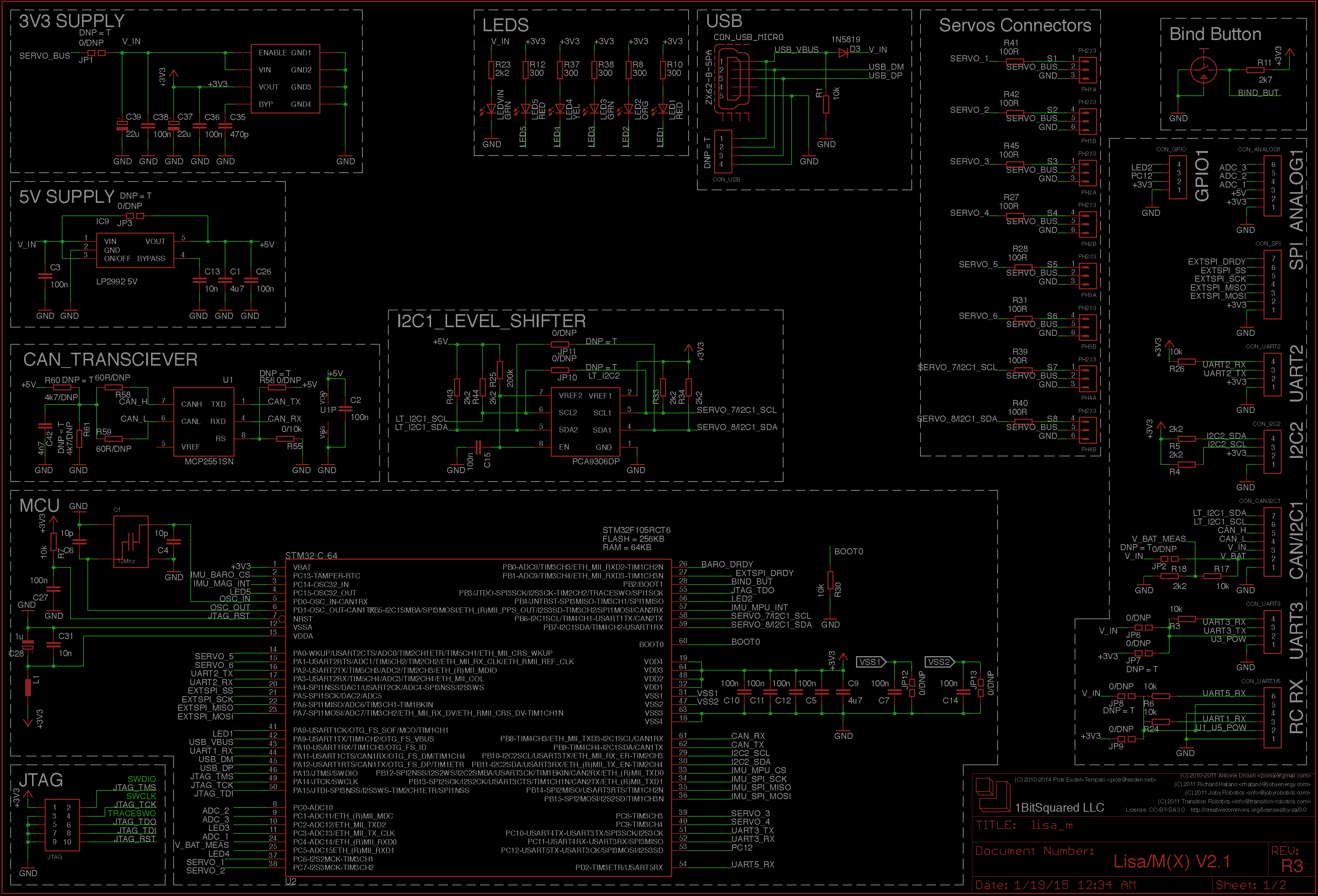1318x896 pixels.
Task: Click the MCU section heading
Action: pos(40,506)
